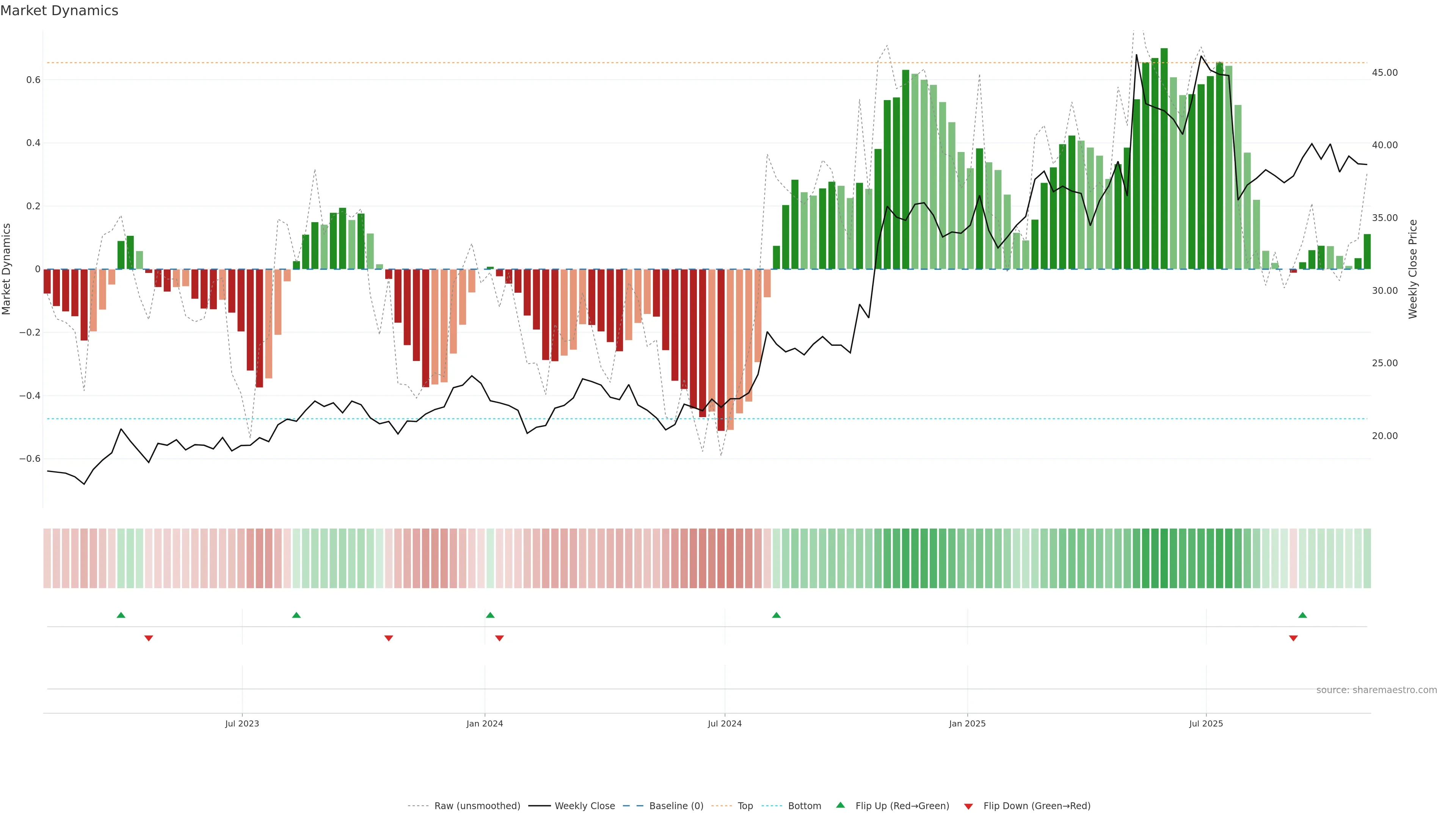Toggle the Bottom legend entry
Viewport: 1456px width, 819px height.
(x=804, y=805)
